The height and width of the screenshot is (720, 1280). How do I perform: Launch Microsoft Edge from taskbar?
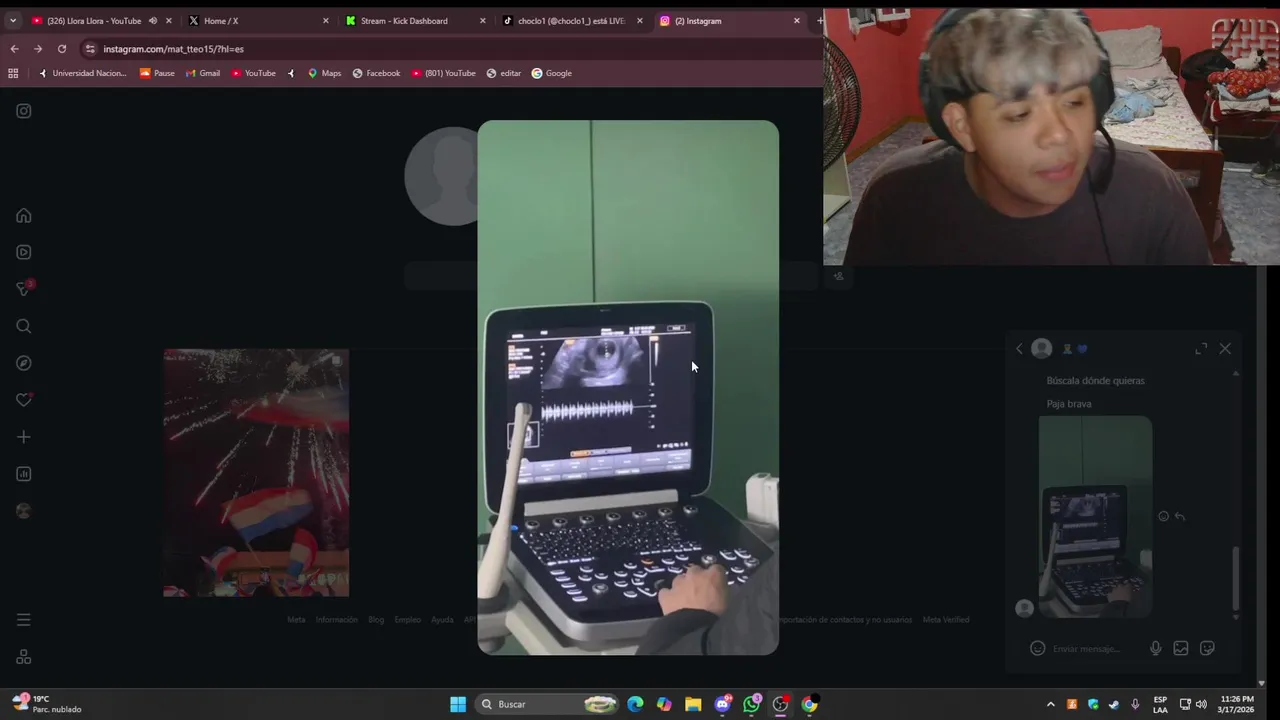[x=635, y=704]
